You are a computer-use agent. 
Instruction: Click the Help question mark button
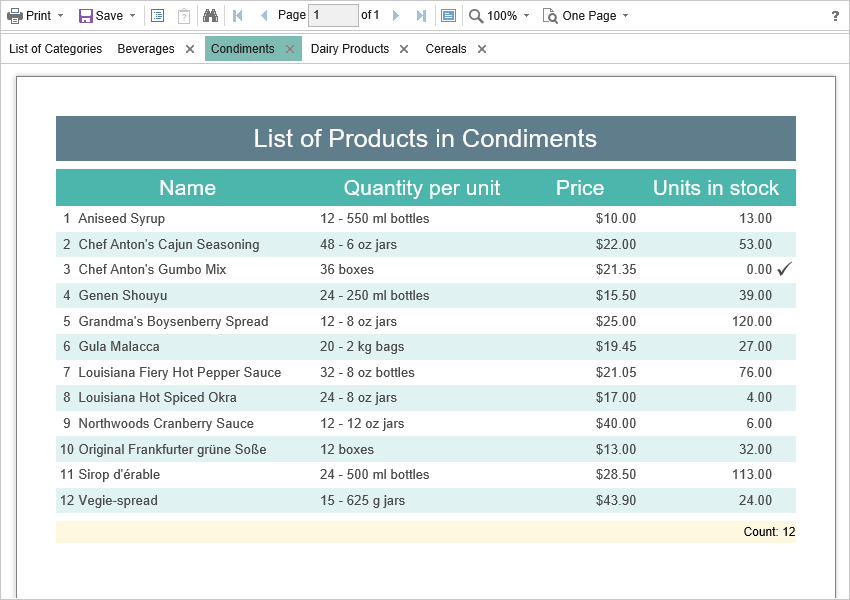[835, 15]
